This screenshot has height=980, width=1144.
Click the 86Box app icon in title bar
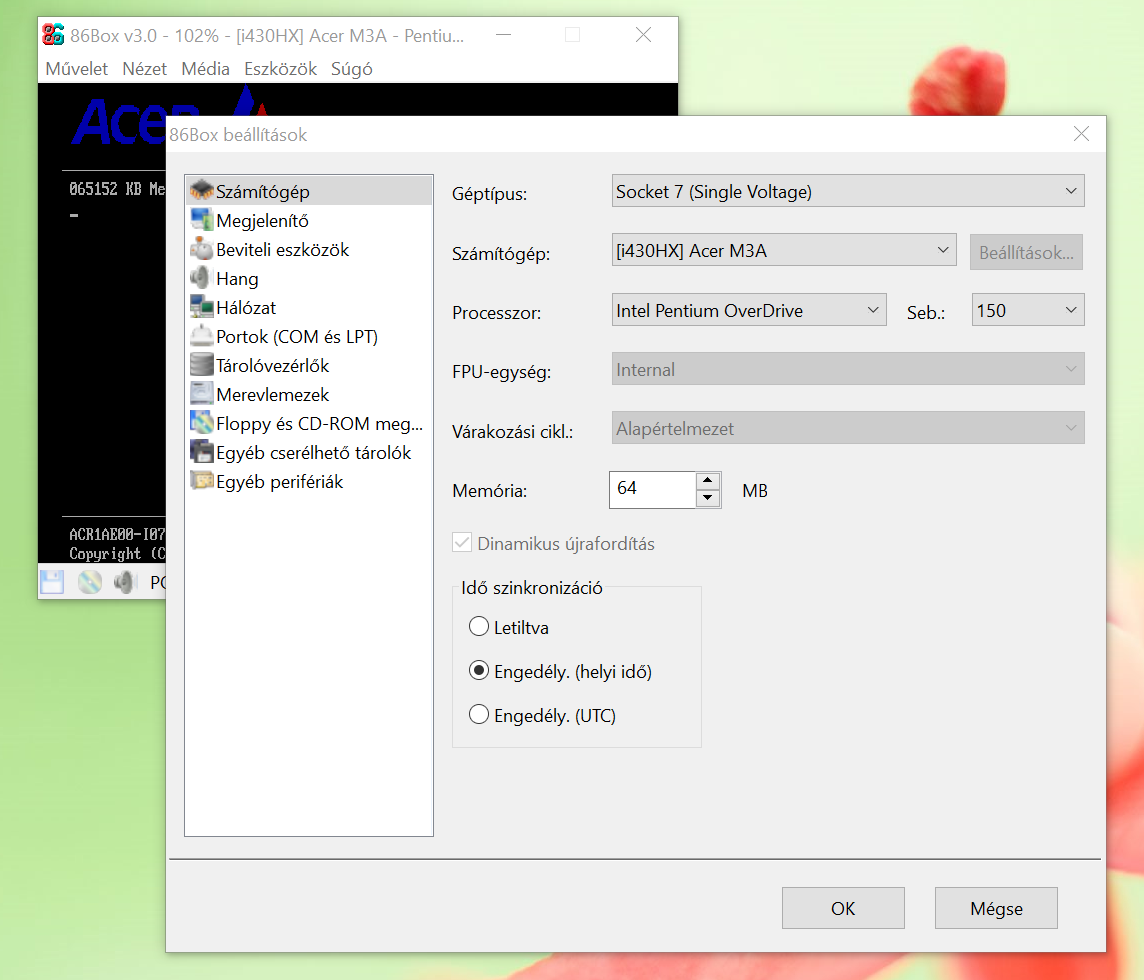click(53, 34)
